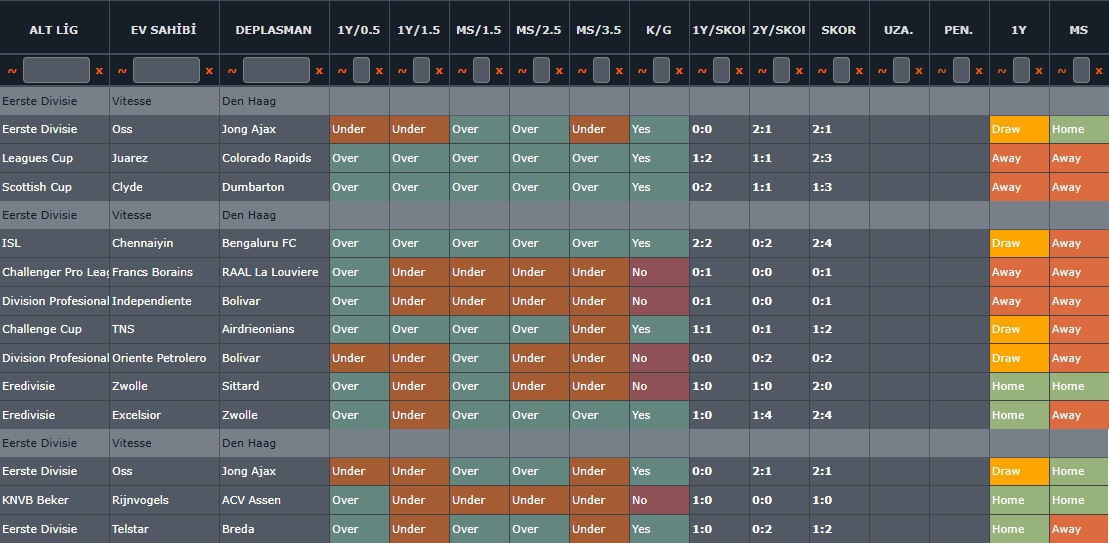Sort by the MS/3.5 column header

click(599, 30)
